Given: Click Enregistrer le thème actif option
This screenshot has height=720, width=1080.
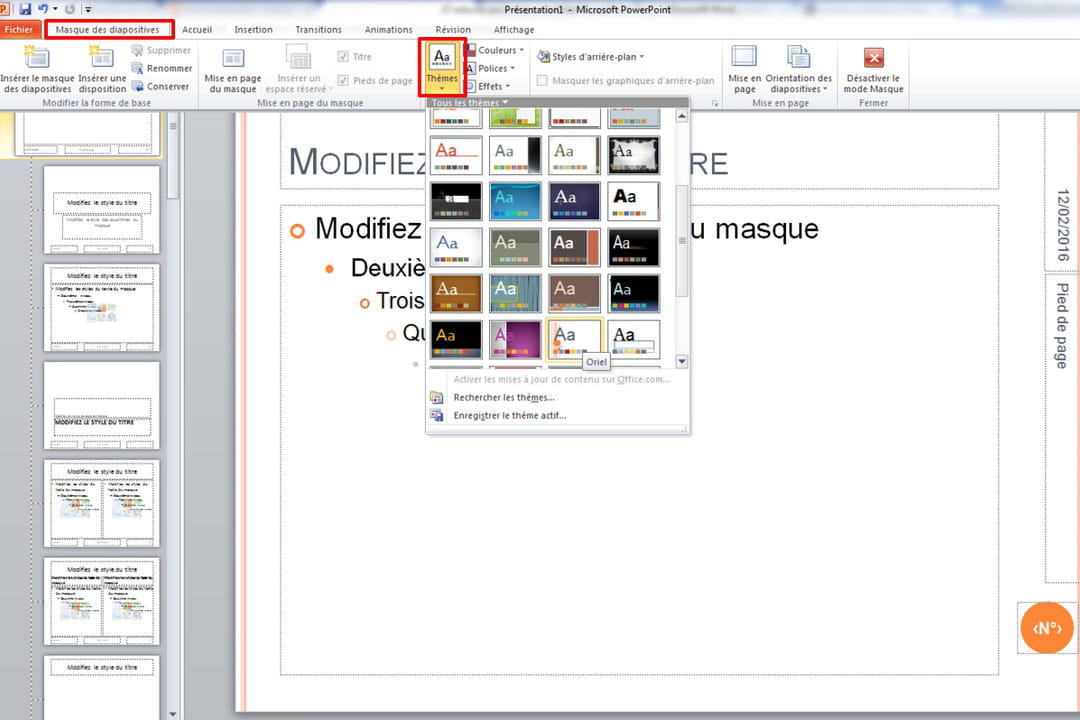Looking at the screenshot, I should click(x=509, y=415).
